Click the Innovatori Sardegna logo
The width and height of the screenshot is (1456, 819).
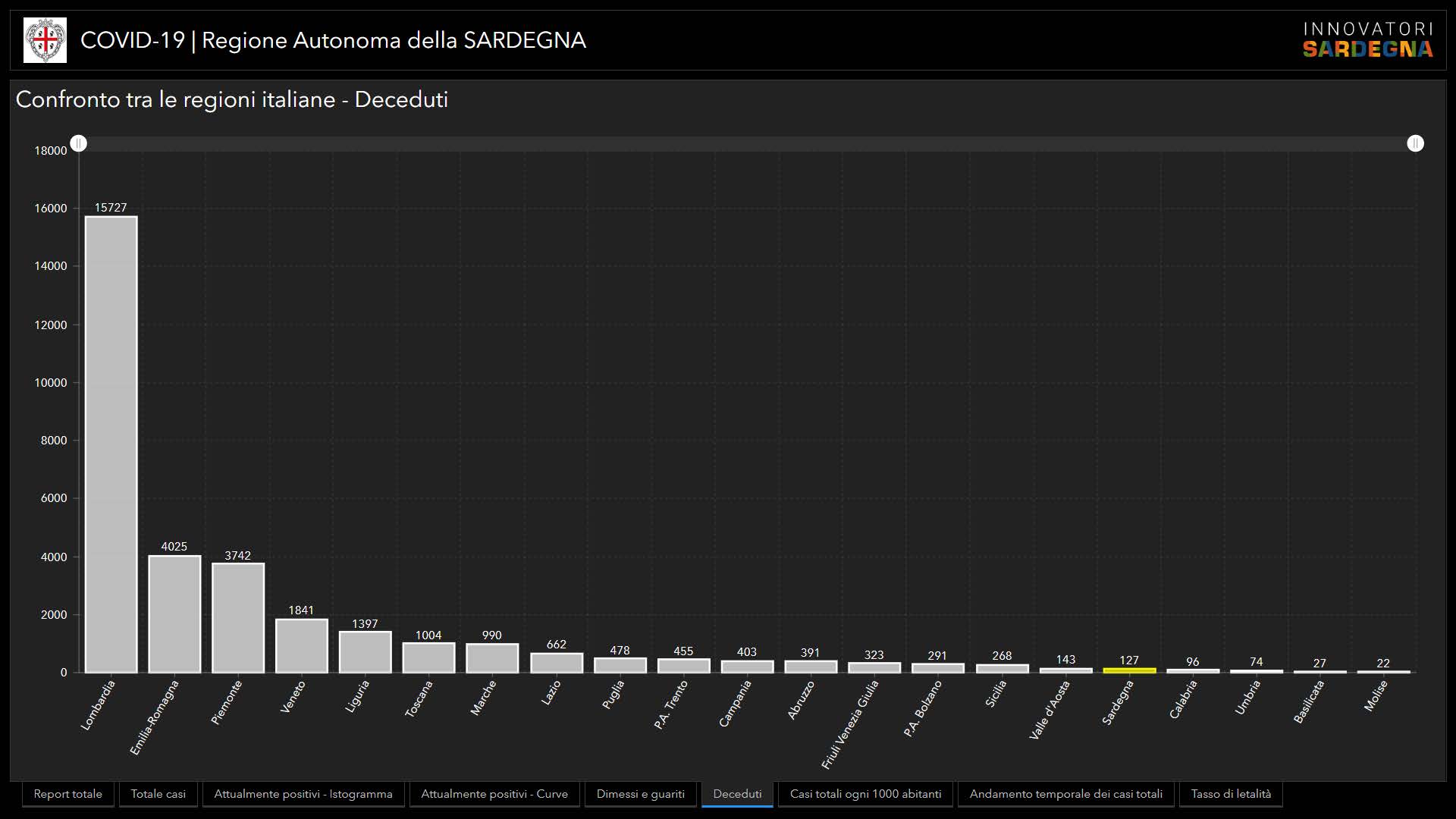pyautogui.click(x=1367, y=40)
